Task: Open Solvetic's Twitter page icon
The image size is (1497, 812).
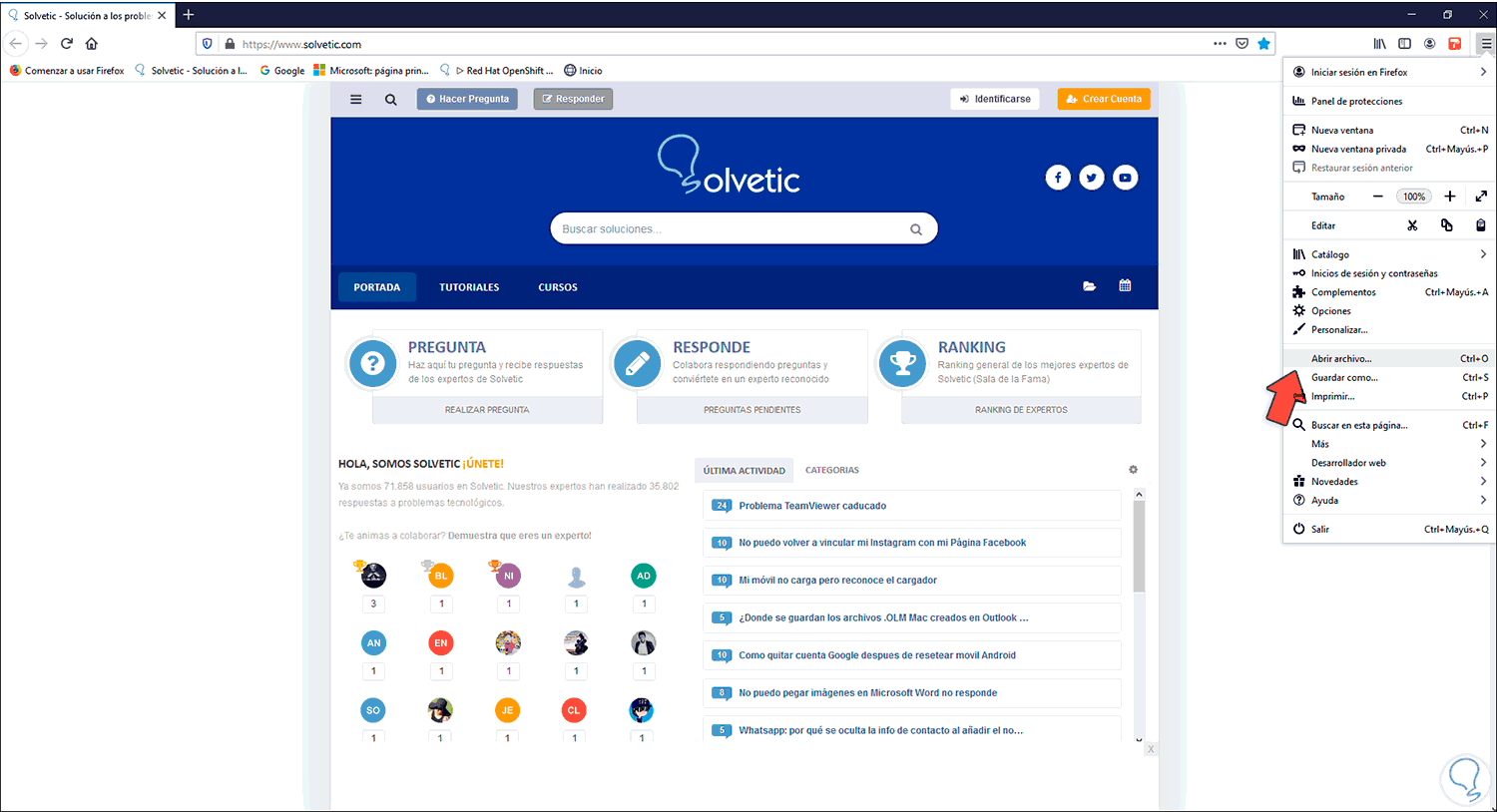Action: pyautogui.click(x=1092, y=178)
